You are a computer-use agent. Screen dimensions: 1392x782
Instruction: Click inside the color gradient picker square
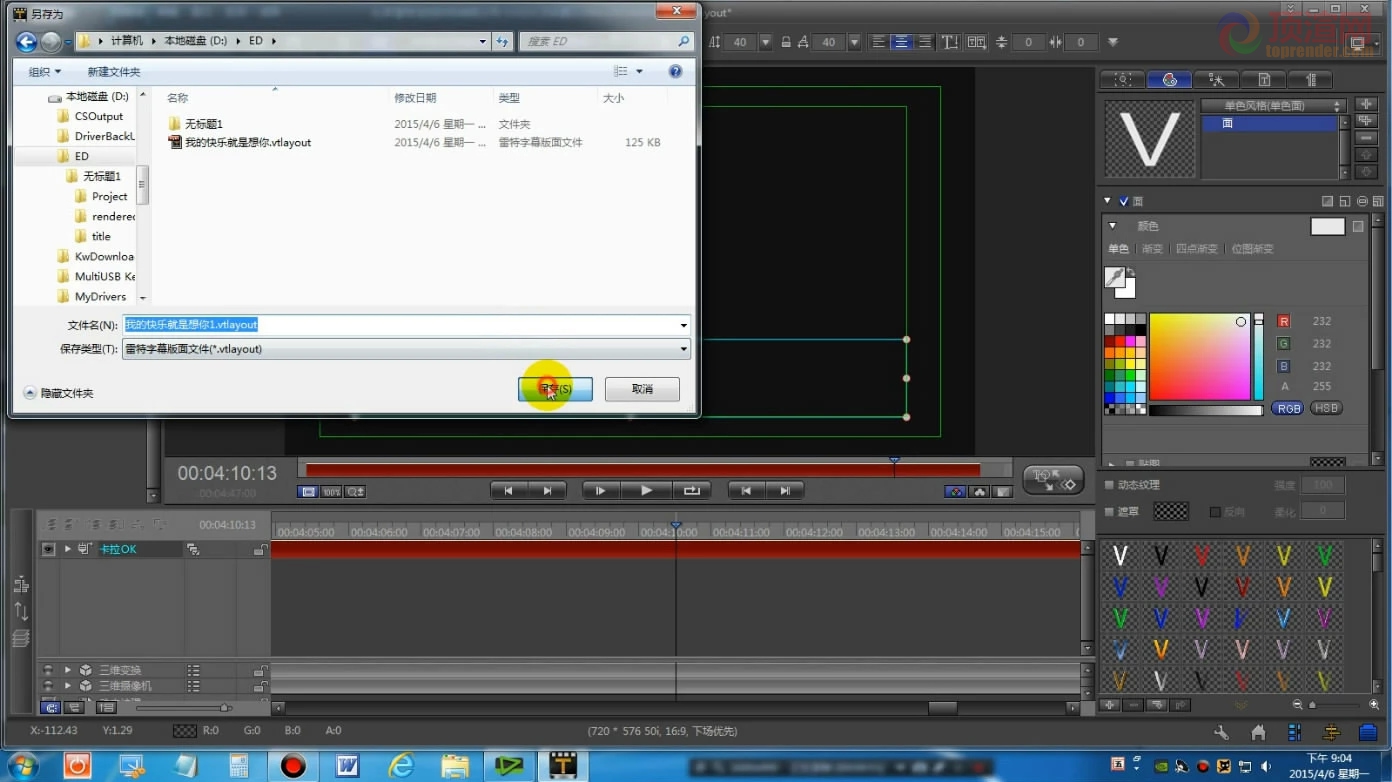click(x=1200, y=357)
